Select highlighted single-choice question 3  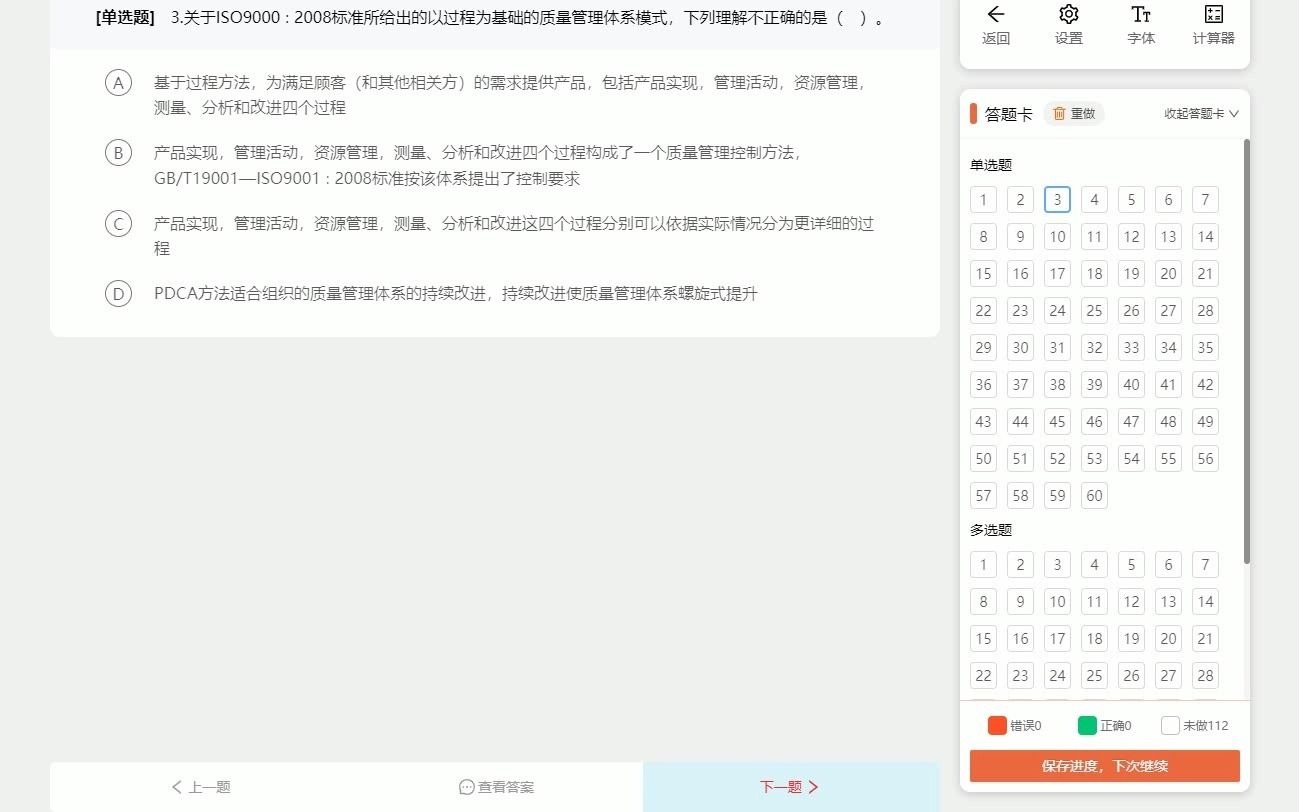pyautogui.click(x=1057, y=199)
